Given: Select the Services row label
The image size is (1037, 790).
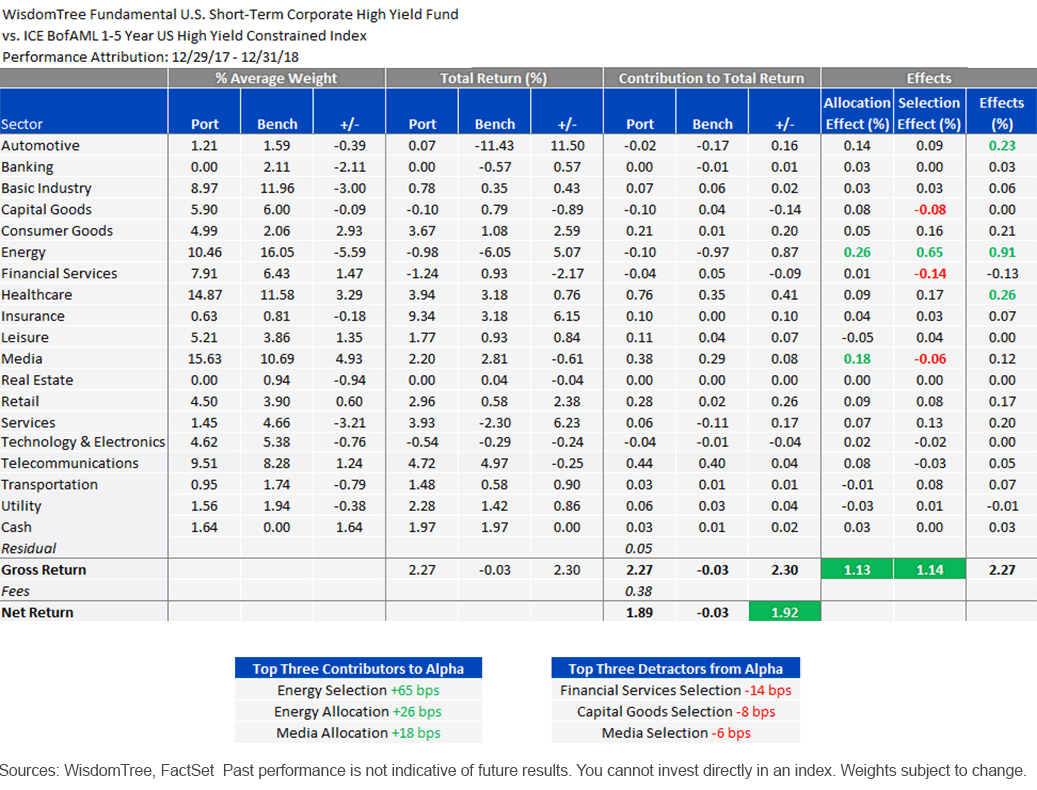Looking at the screenshot, I should tap(28, 422).
